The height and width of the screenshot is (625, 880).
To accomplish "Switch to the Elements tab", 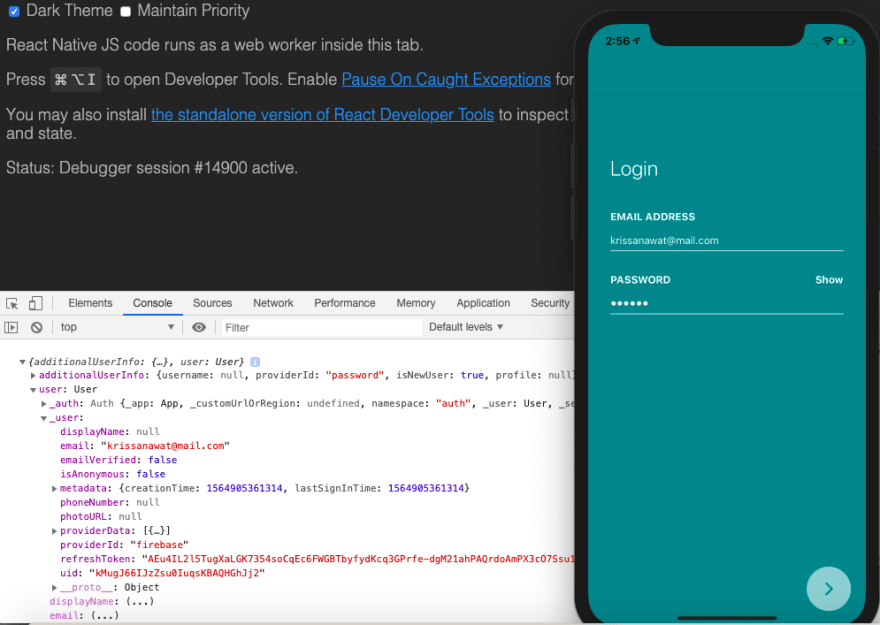I will [x=90, y=303].
